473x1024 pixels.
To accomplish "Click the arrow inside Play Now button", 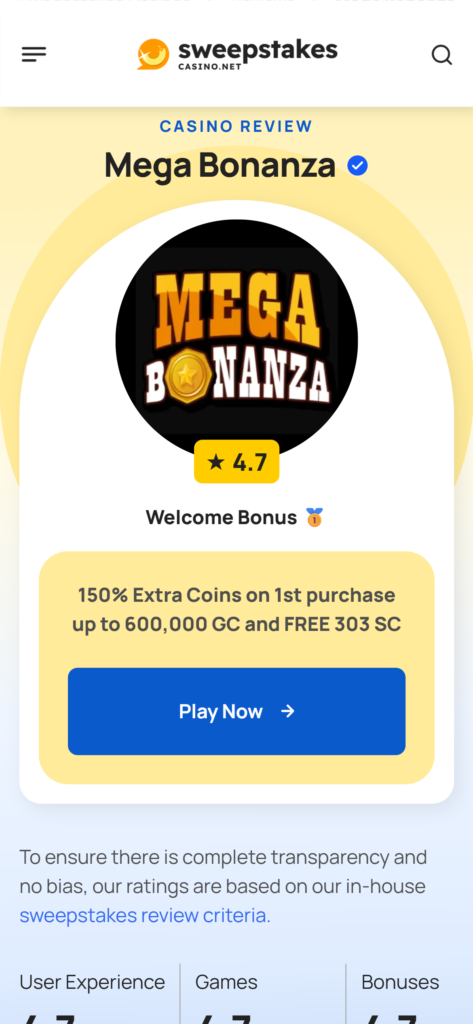I will coord(287,711).
